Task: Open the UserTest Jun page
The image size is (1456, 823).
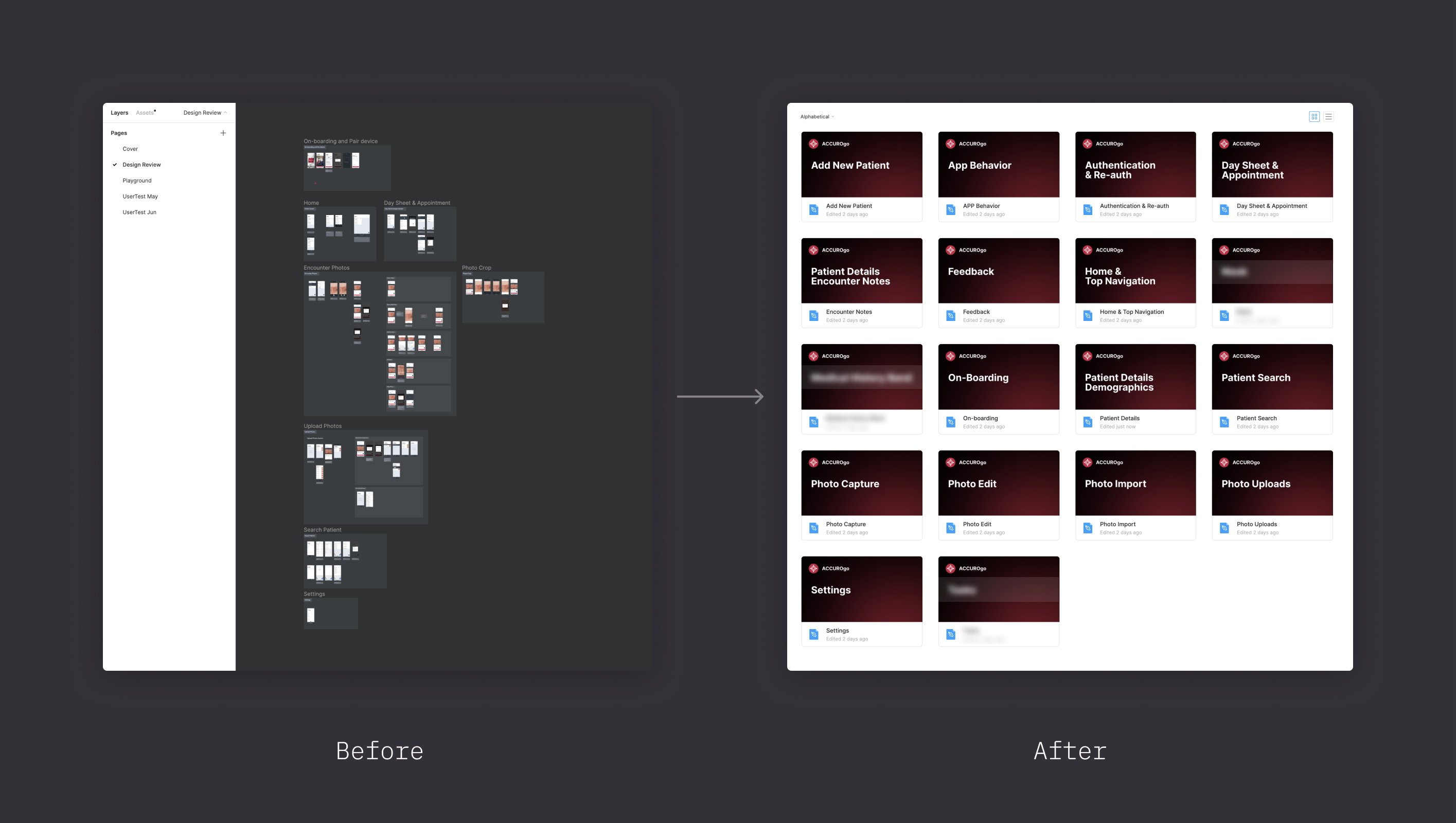Action: click(x=139, y=212)
